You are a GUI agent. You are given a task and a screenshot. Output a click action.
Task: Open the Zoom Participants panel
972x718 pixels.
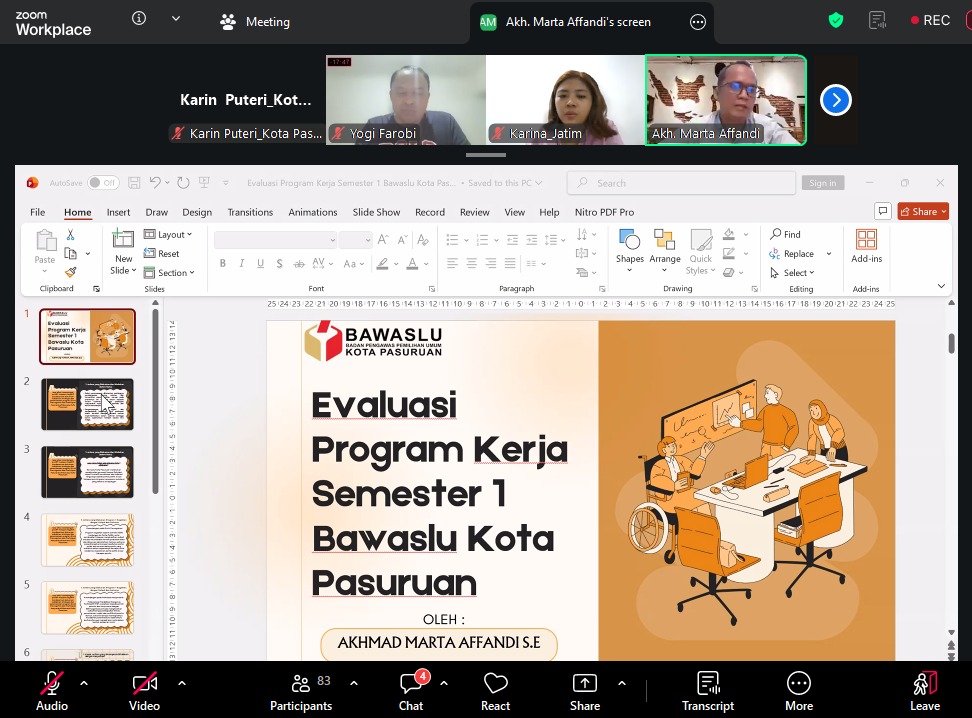[301, 691]
